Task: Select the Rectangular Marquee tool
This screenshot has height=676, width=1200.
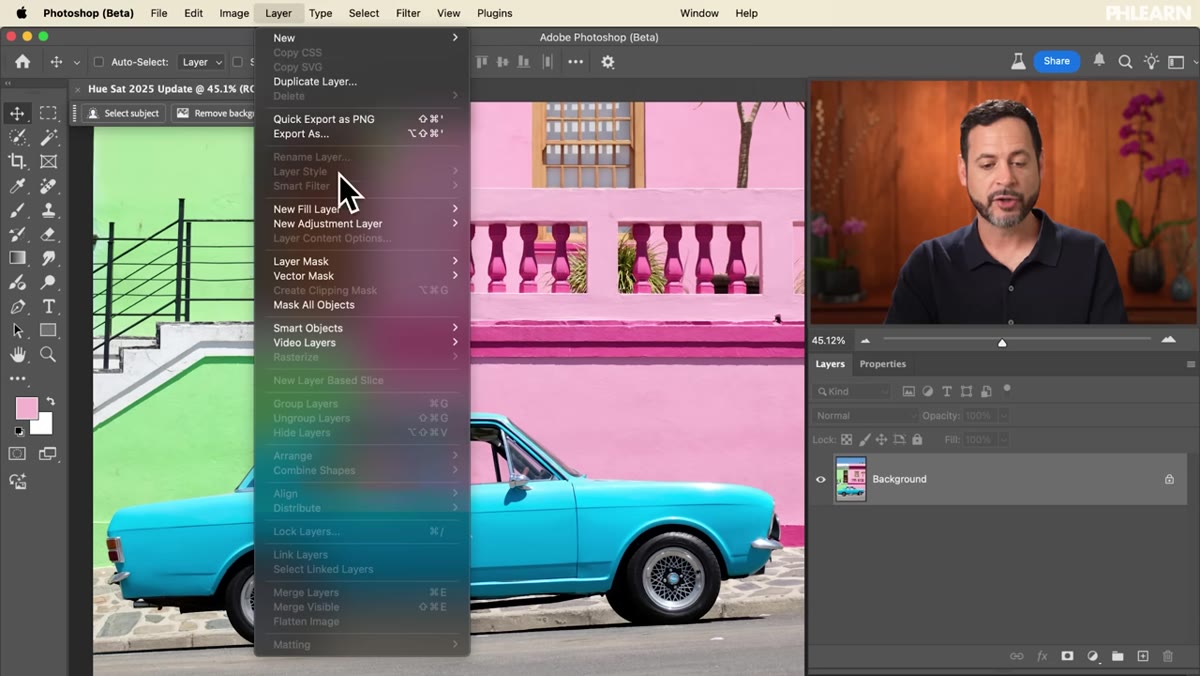Action: [x=48, y=113]
